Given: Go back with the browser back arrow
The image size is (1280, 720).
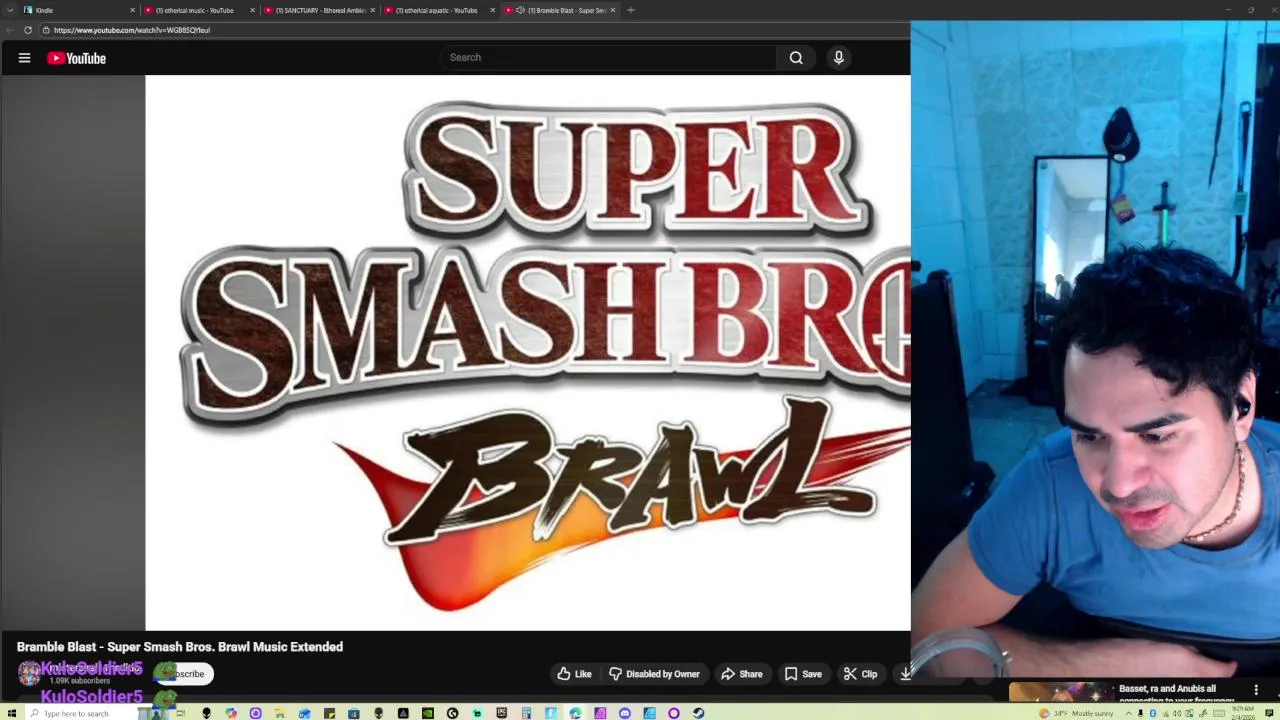Looking at the screenshot, I should [9, 30].
